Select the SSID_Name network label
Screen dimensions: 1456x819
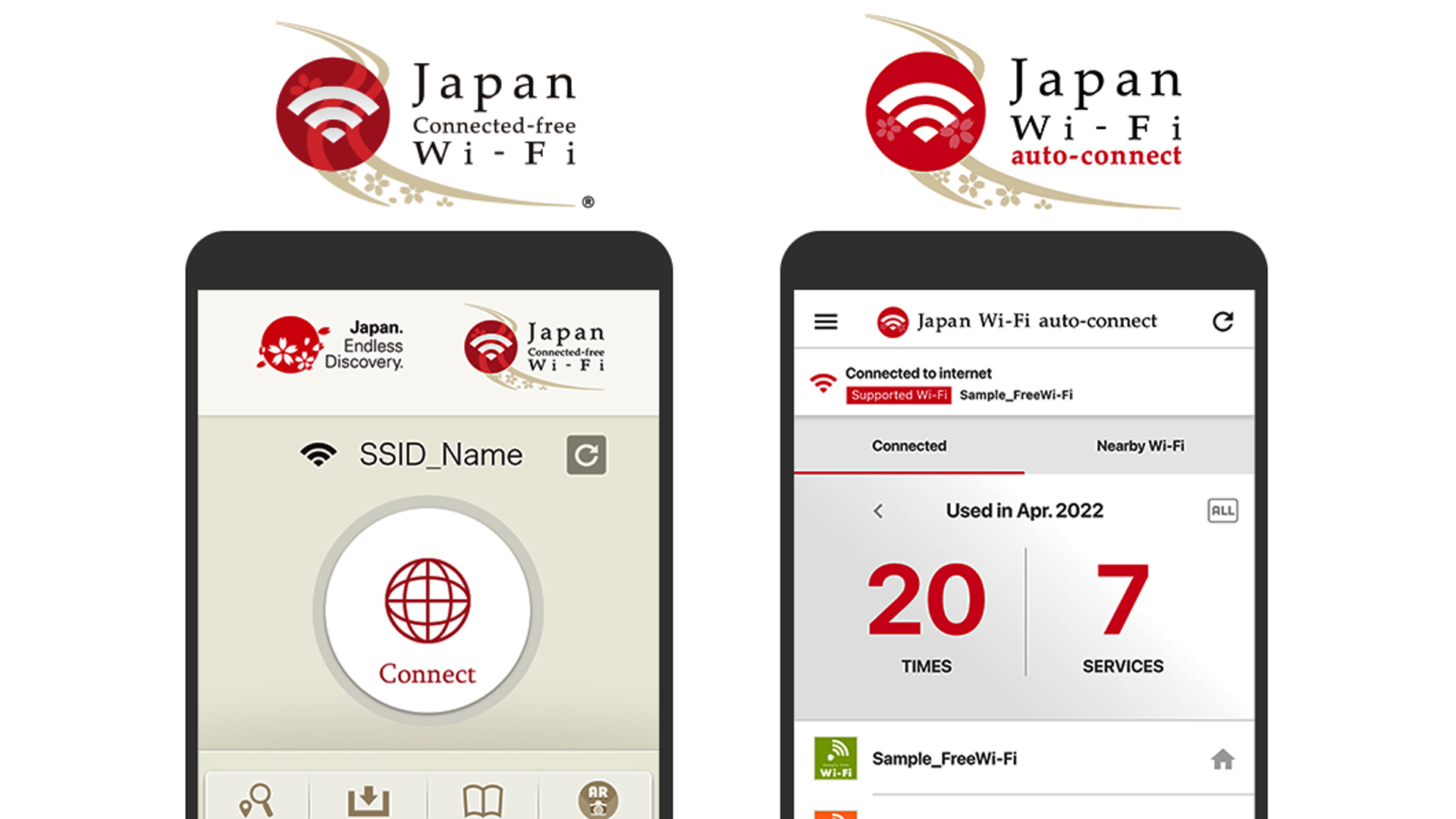tap(441, 455)
